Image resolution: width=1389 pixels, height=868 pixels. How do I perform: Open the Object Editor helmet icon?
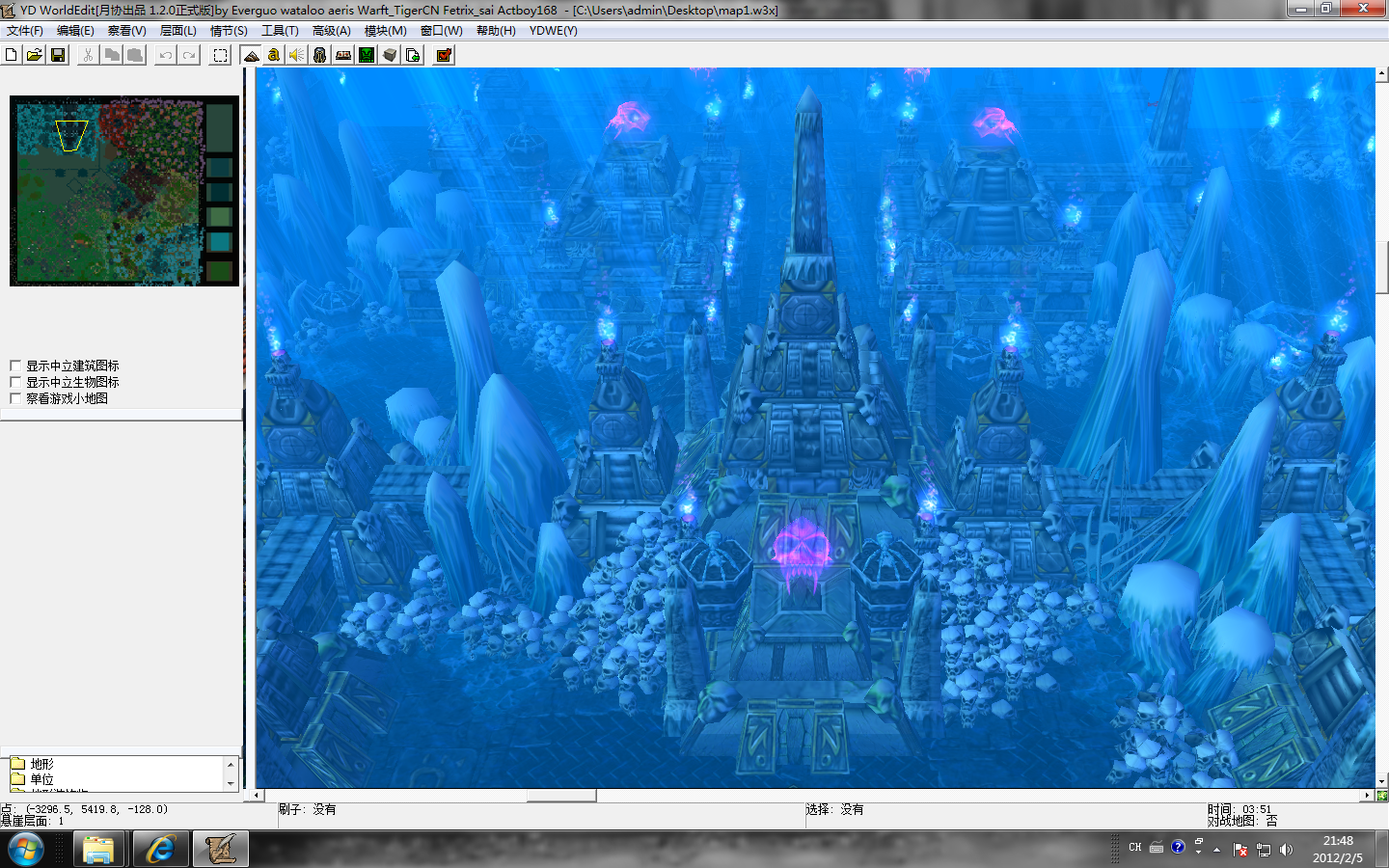coord(320,55)
